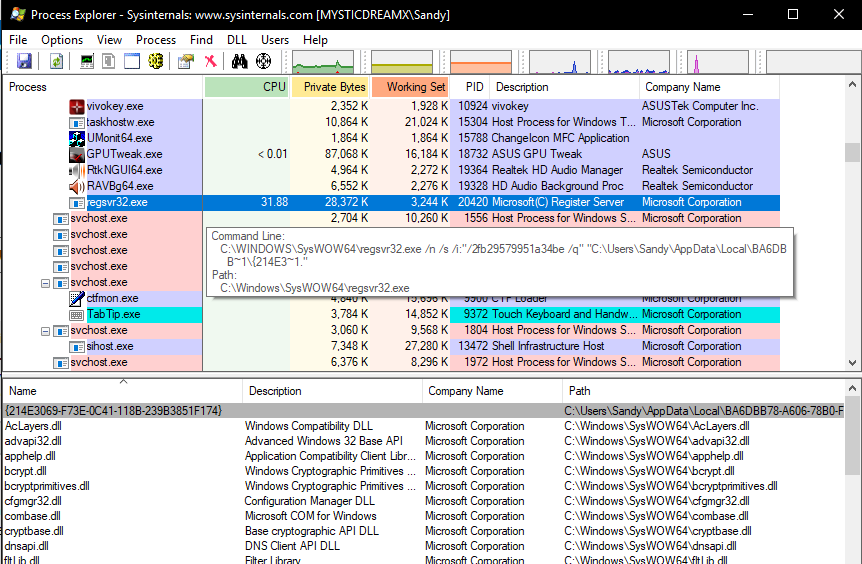Toggle the lower pane window icon
Image resolution: width=862 pixels, height=564 pixels.
click(132, 61)
